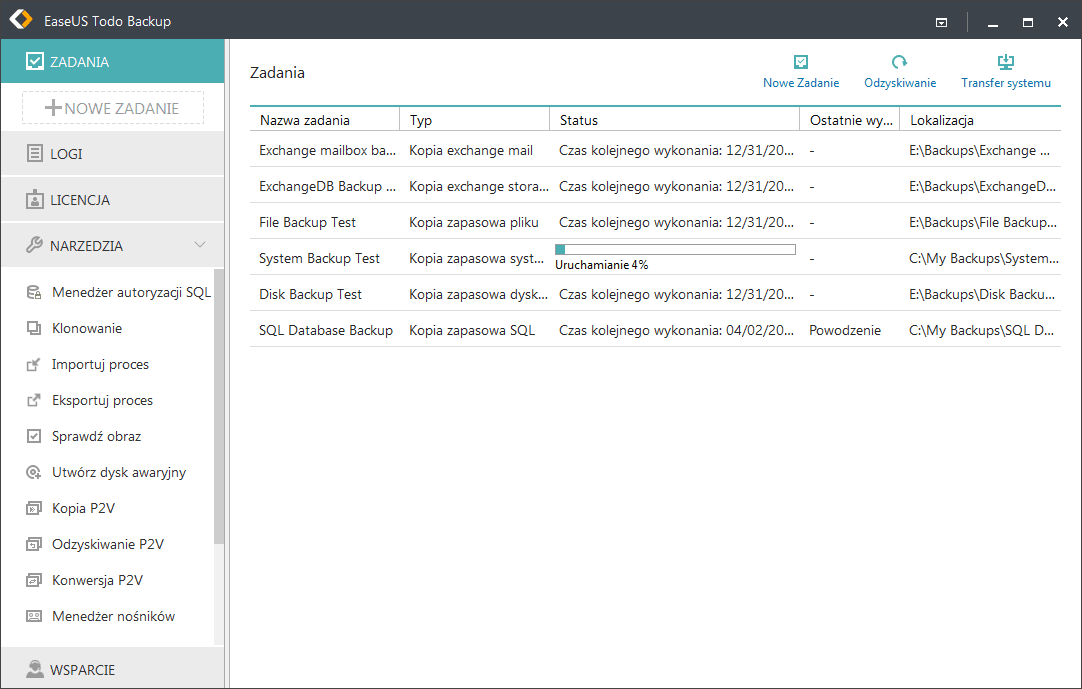Sort by Nazwa zadania column header

305,120
